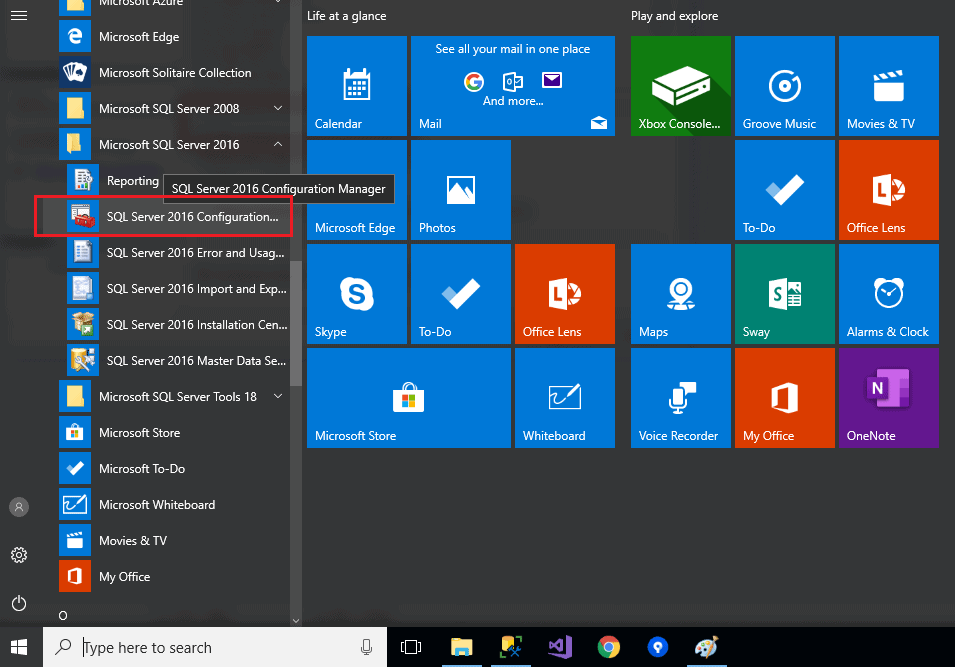Launch the Voice Recorder tile

tap(680, 398)
